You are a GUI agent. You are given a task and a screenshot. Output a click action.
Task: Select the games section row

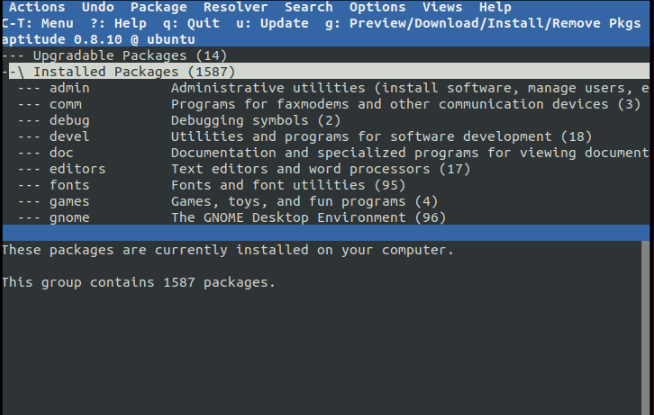coord(69,201)
